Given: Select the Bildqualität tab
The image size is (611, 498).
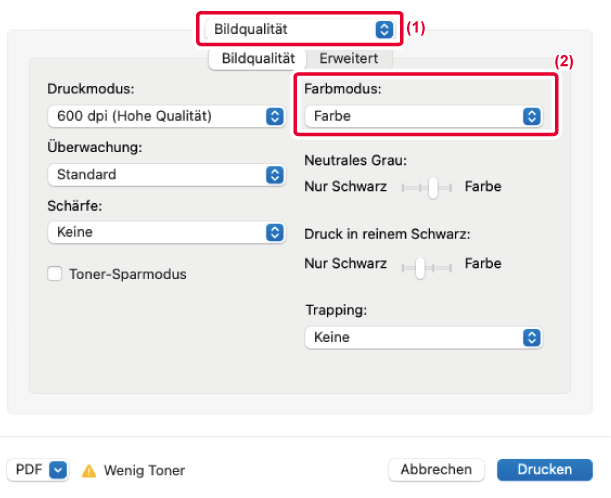Looking at the screenshot, I should (258, 59).
